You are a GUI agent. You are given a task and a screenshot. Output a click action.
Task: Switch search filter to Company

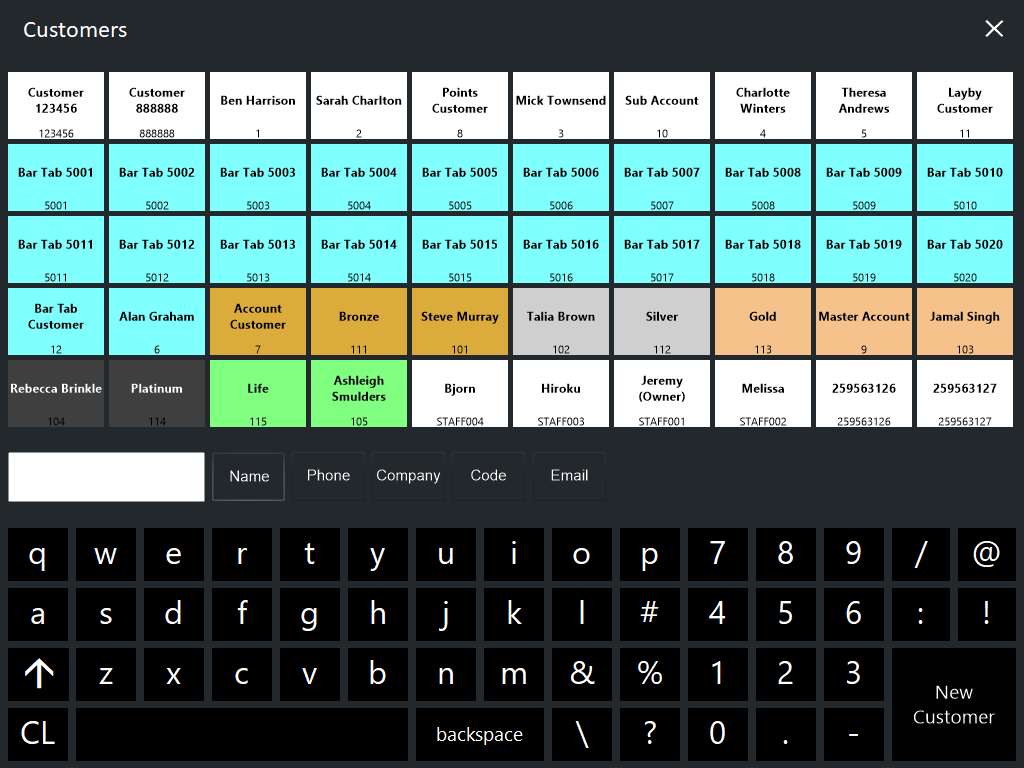tap(408, 476)
